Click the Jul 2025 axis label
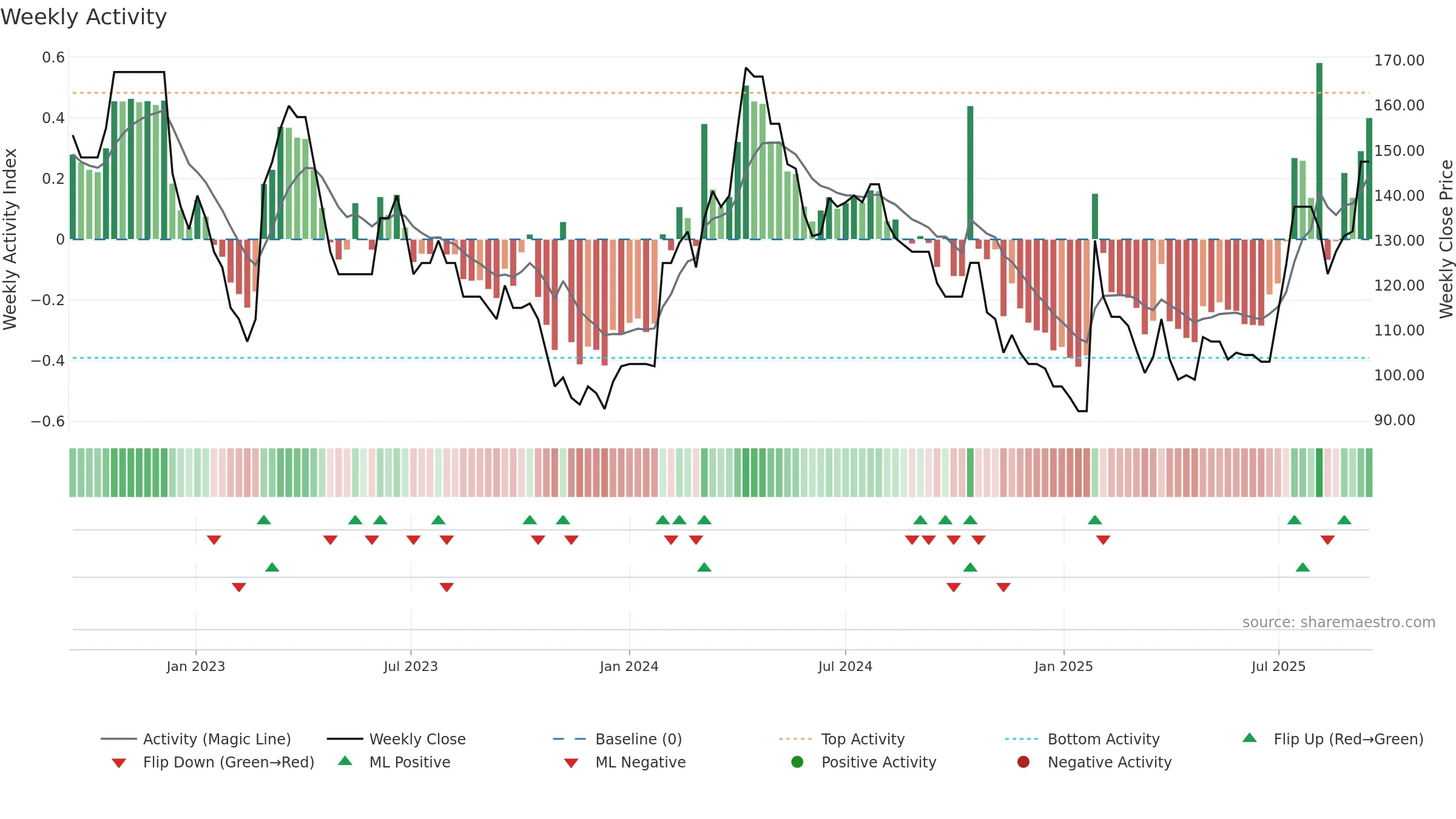The width and height of the screenshot is (1456, 819). (x=1278, y=666)
